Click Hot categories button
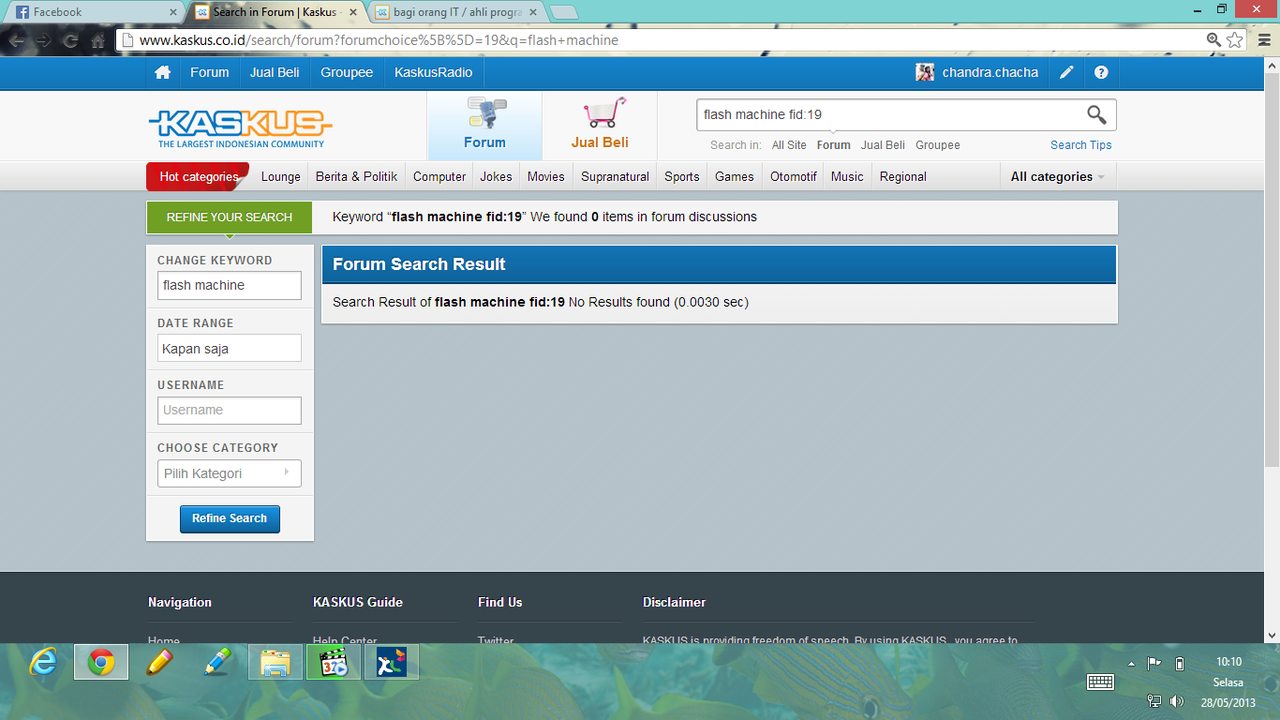Screen dimensions: 1280x720 pos(198,177)
